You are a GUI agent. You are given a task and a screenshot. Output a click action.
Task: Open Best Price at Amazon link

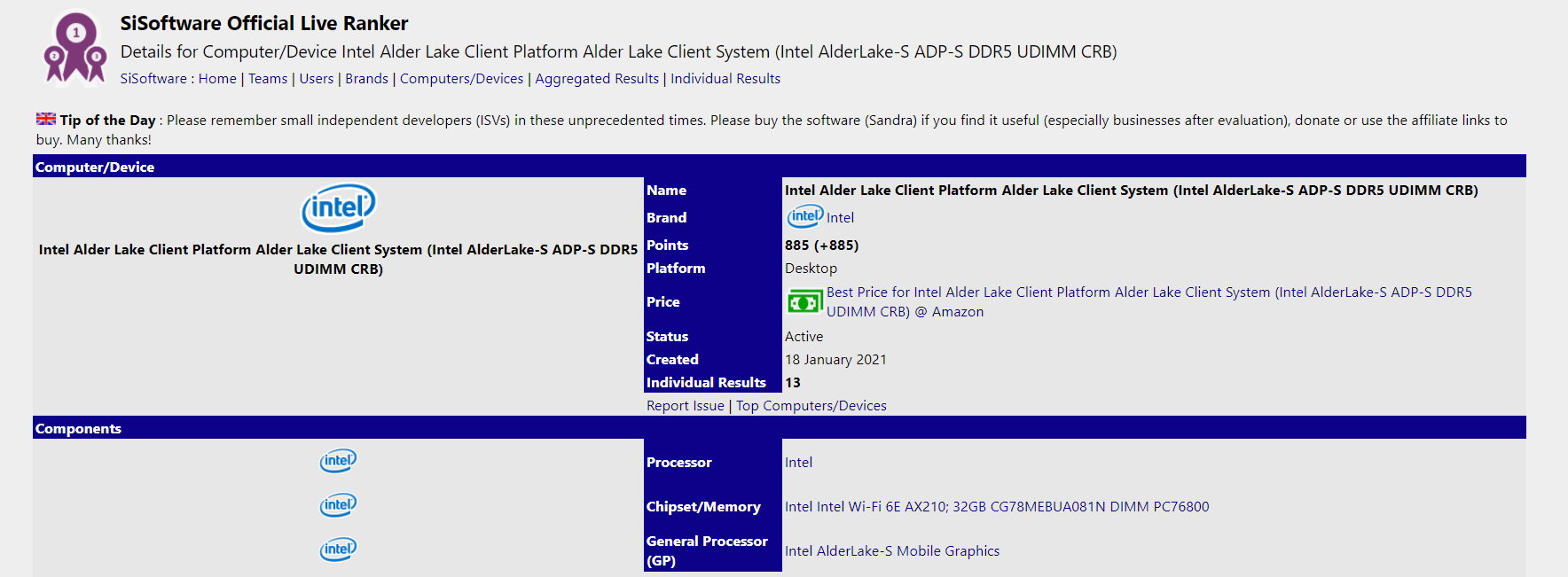[1149, 302]
